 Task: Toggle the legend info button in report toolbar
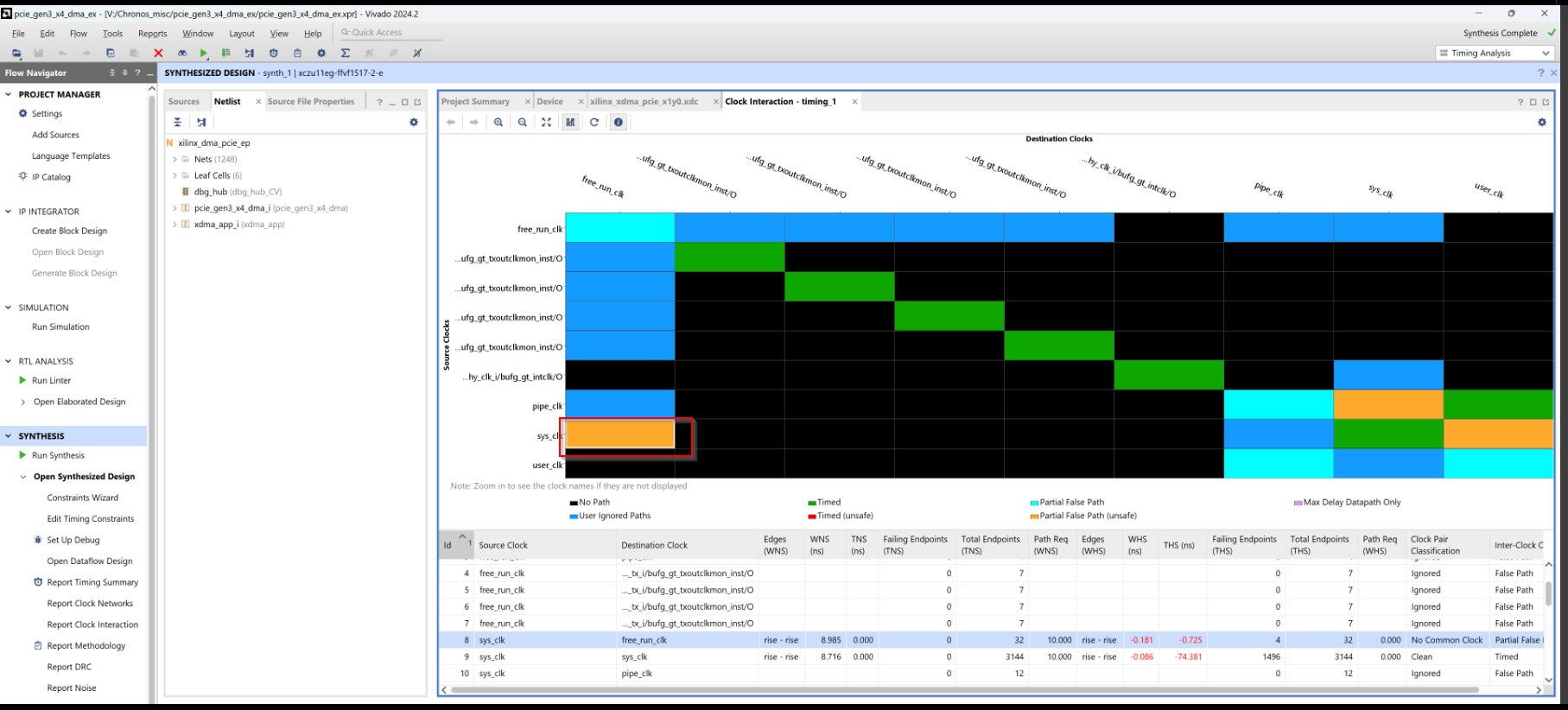619,123
